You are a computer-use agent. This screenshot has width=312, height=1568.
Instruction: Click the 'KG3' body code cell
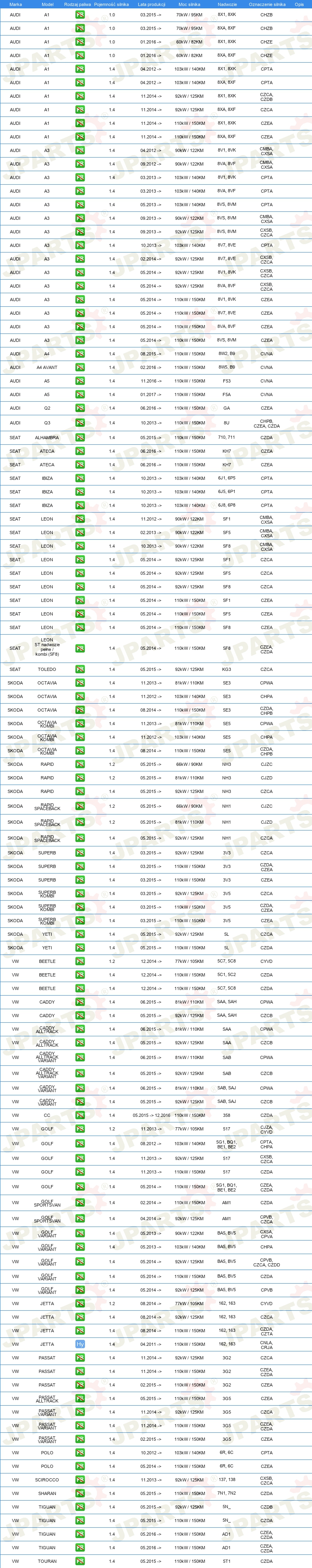point(227,669)
